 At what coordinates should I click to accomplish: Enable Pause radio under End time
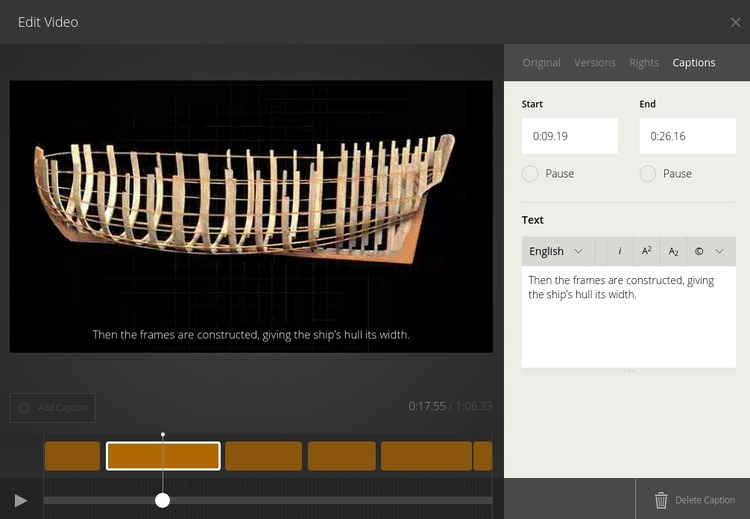[648, 174]
